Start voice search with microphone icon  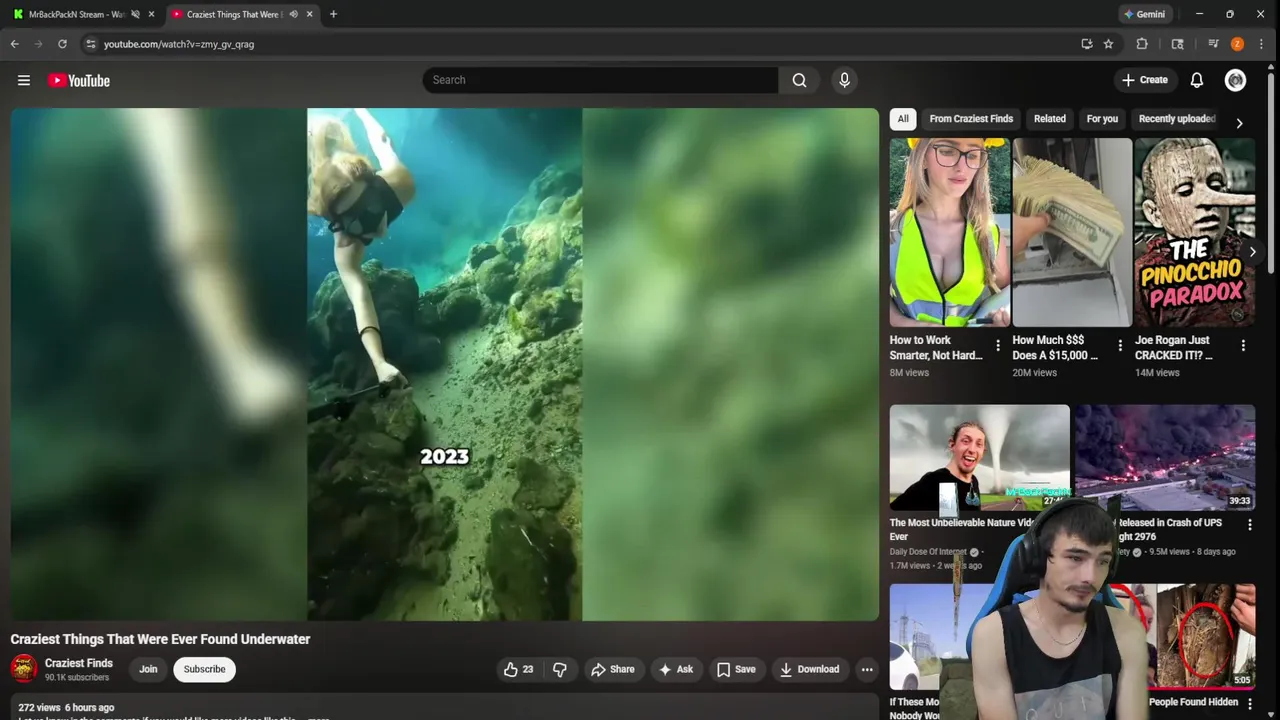point(844,80)
